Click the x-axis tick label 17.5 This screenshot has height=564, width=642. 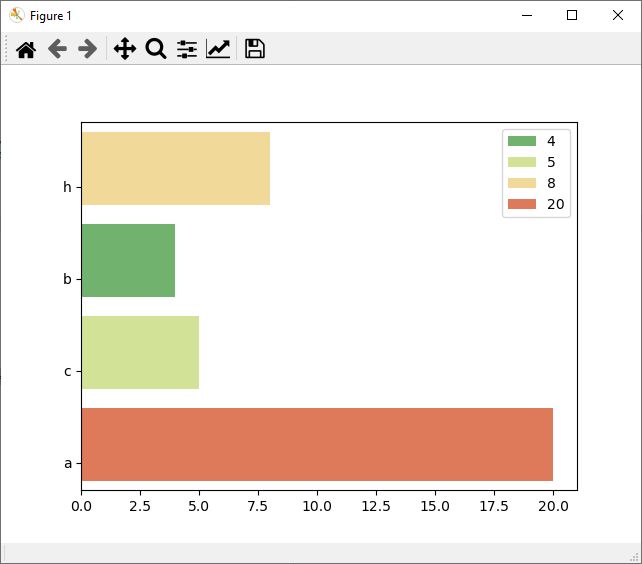494,506
